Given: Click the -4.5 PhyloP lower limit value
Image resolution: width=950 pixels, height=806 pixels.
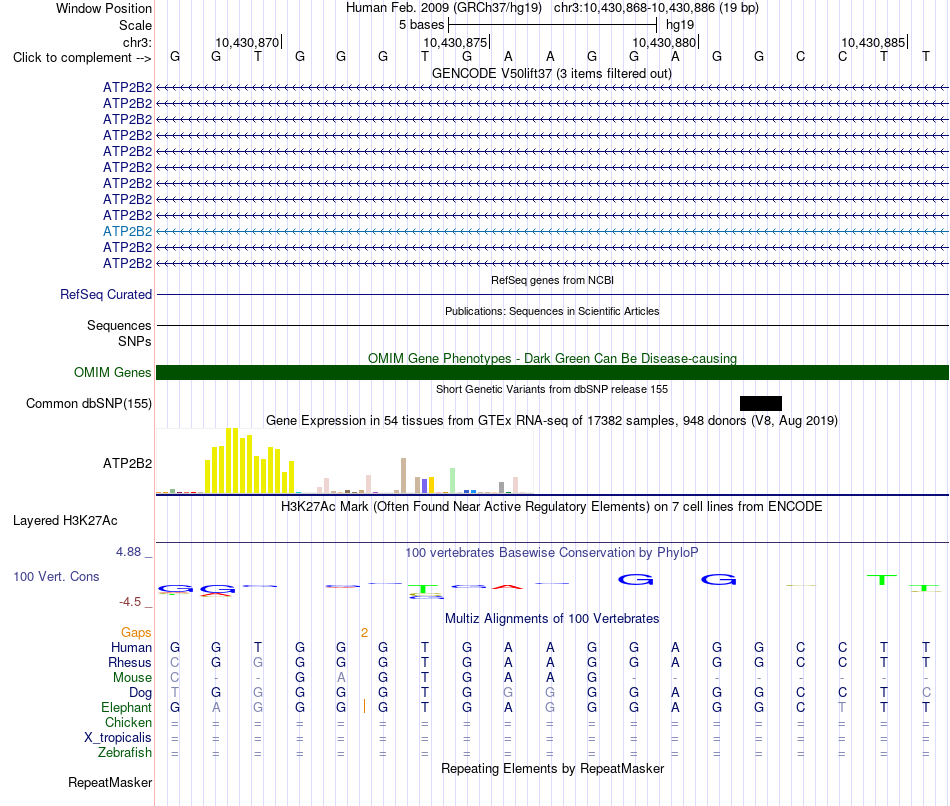Looking at the screenshot, I should point(130,602).
